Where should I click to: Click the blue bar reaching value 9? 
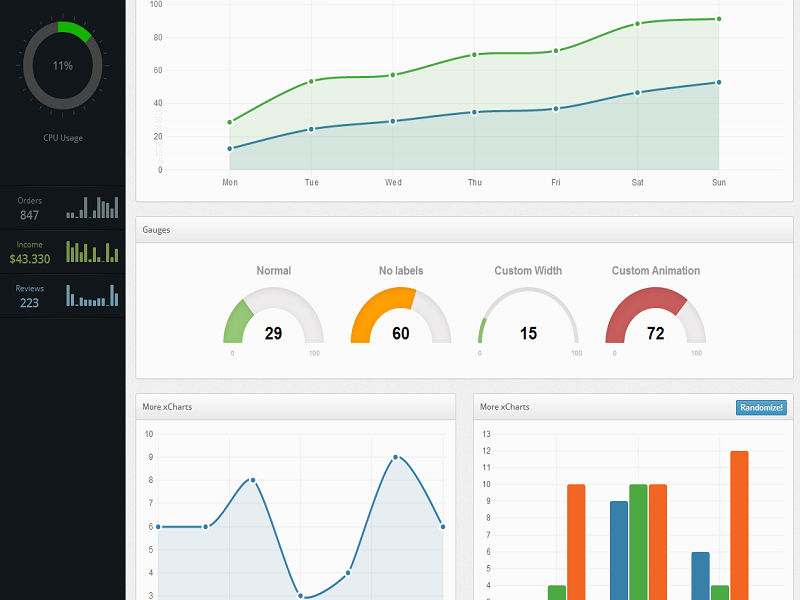619,548
